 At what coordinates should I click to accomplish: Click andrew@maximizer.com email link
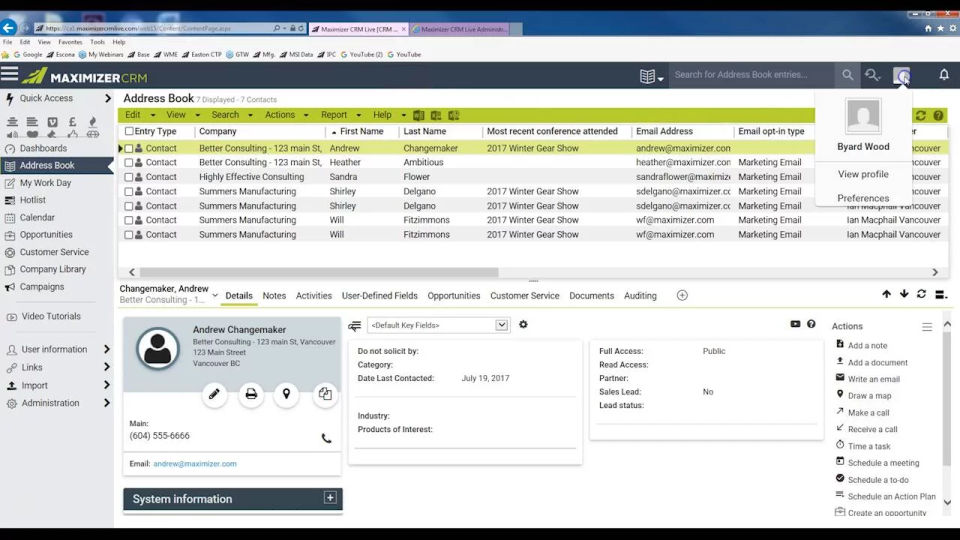(195, 463)
